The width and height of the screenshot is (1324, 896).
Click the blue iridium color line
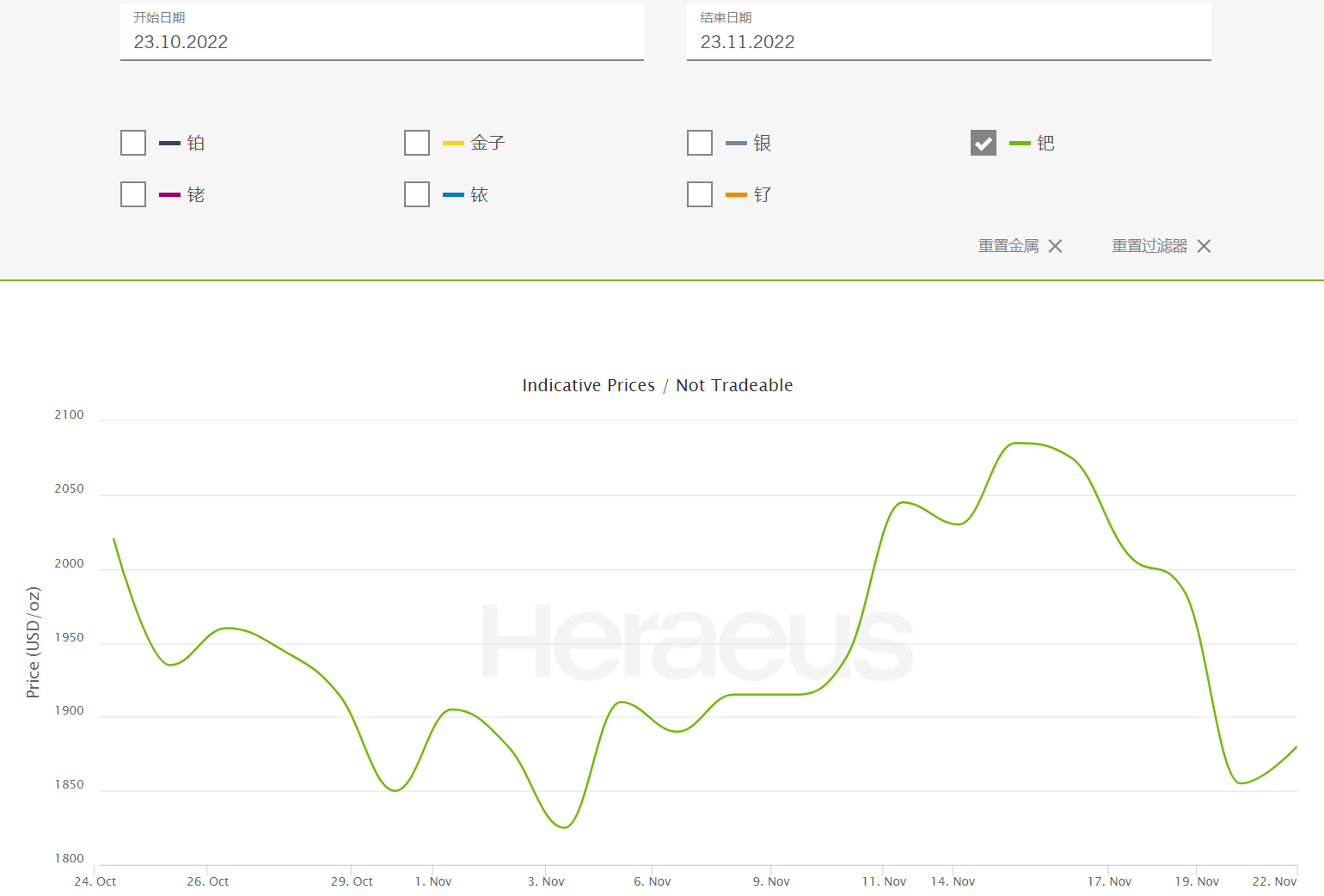pyautogui.click(x=453, y=195)
